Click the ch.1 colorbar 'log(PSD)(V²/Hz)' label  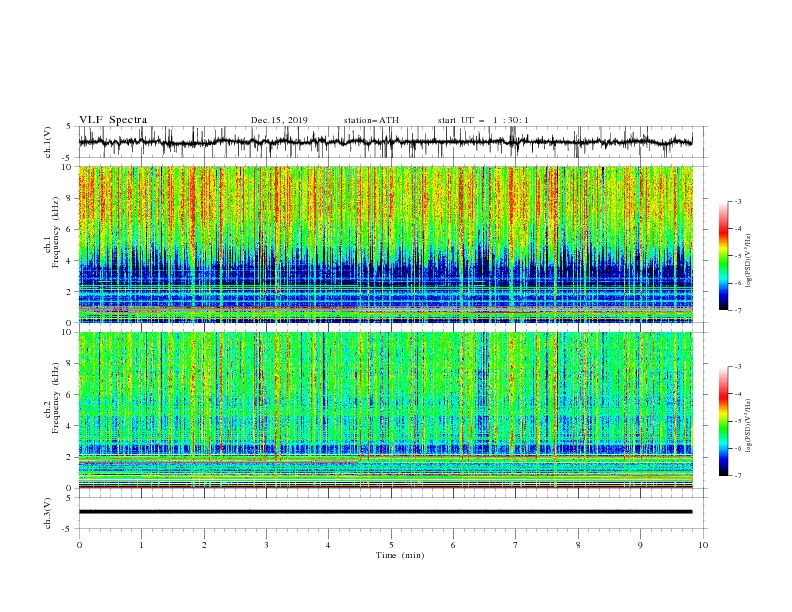(x=748, y=261)
